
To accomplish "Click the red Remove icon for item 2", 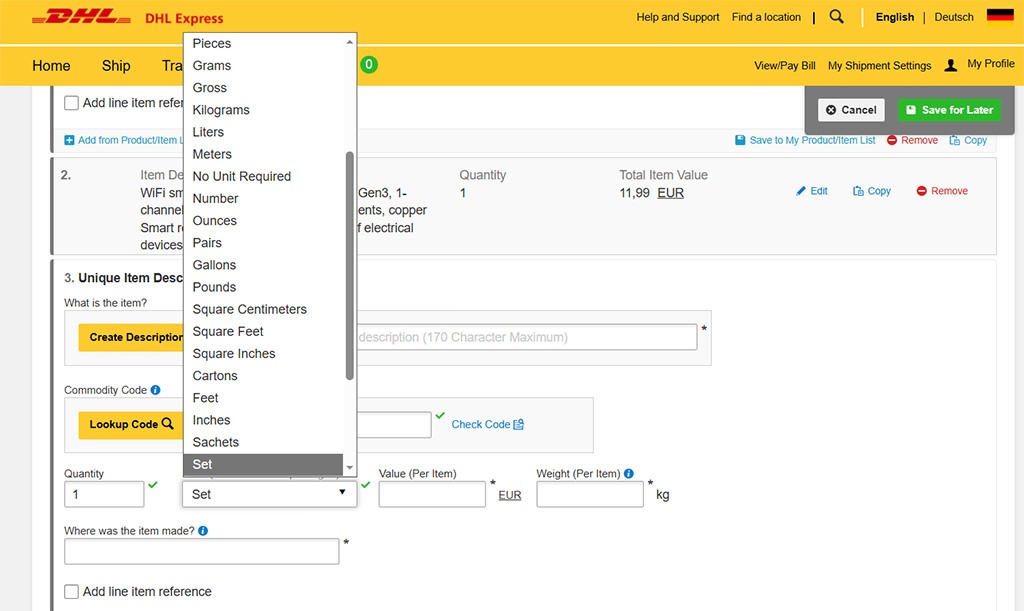I will [921, 191].
